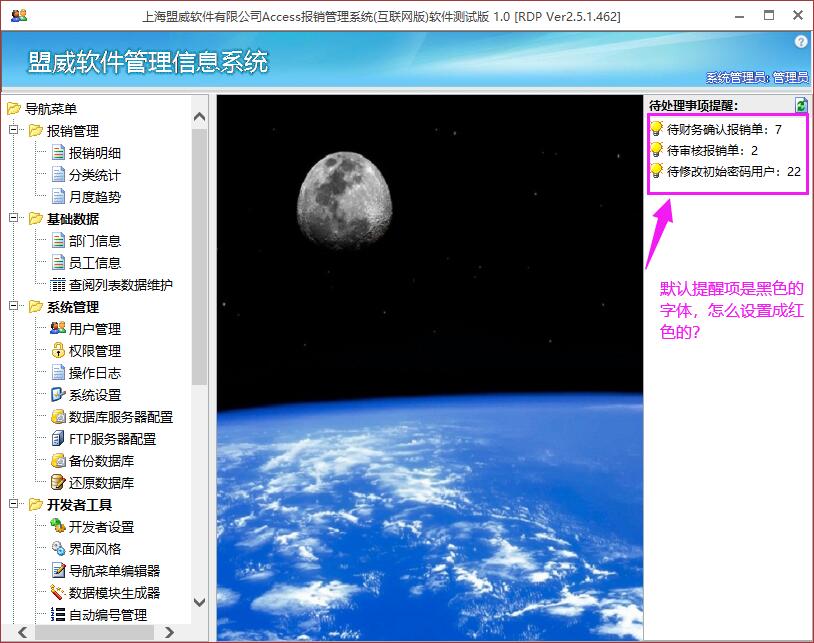Select the 基础数据 folder label

pyautogui.click(x=73, y=219)
